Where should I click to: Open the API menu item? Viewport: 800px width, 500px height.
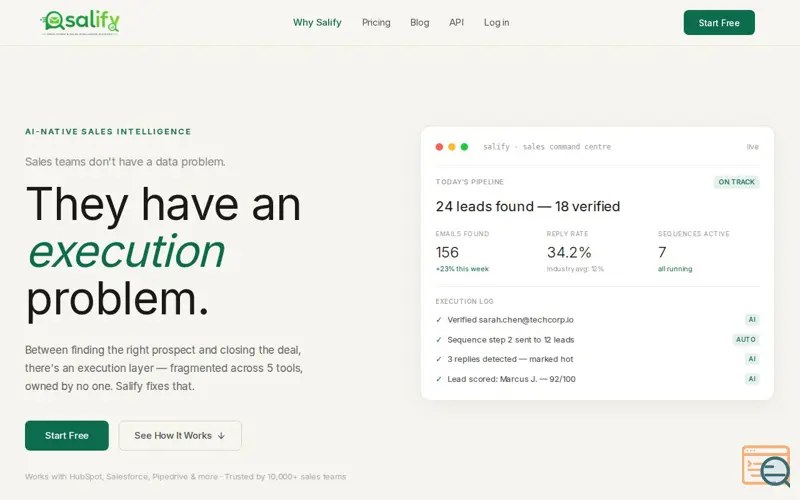456,22
